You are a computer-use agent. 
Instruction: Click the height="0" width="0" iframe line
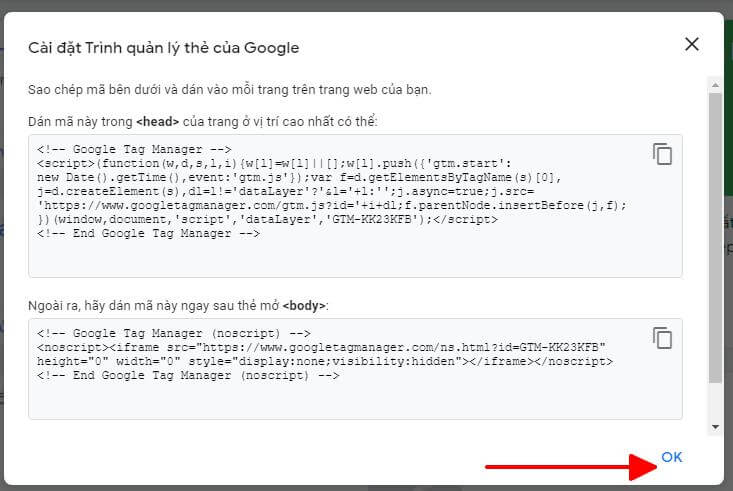tap(325, 361)
